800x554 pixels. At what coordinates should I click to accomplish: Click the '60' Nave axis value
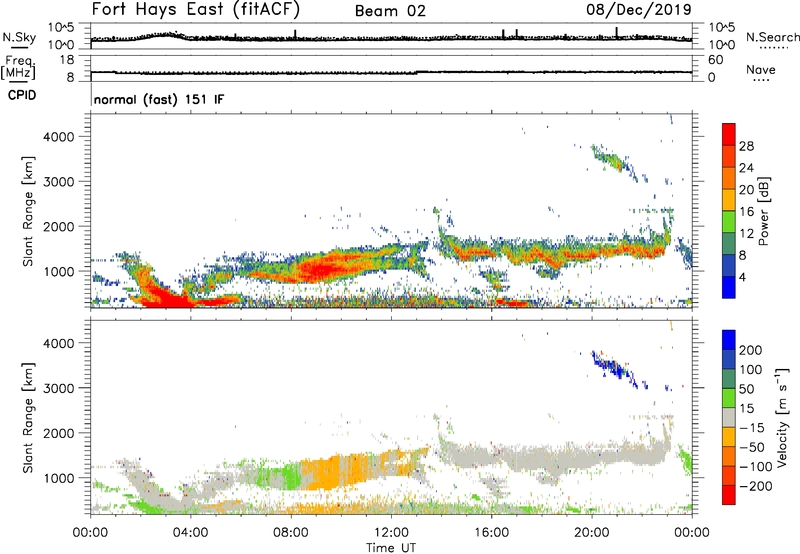click(715, 60)
